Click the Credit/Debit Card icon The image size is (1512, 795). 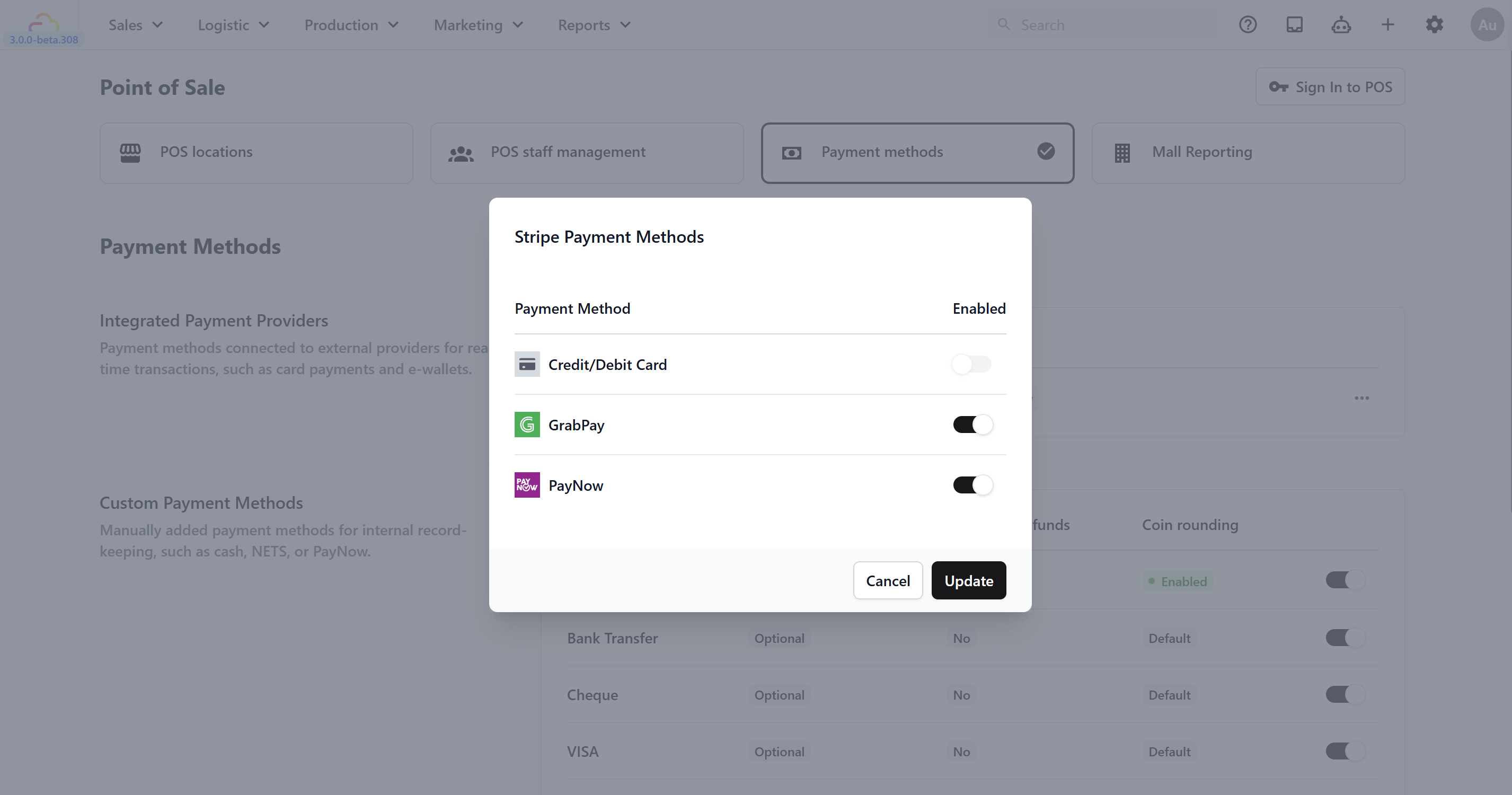(527, 364)
